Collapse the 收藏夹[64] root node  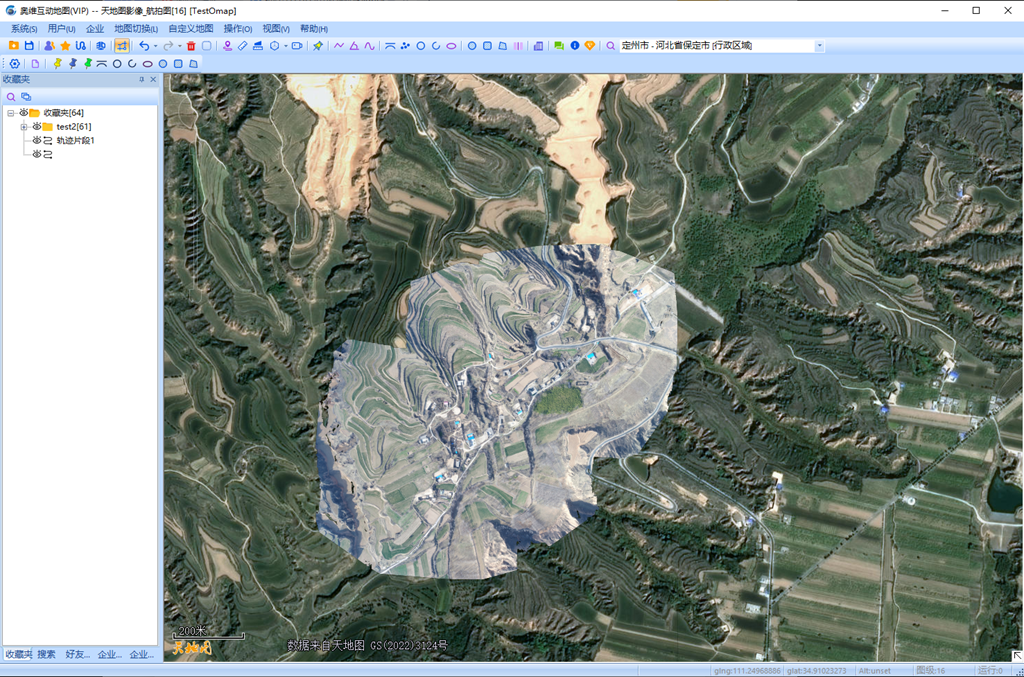click(11, 113)
